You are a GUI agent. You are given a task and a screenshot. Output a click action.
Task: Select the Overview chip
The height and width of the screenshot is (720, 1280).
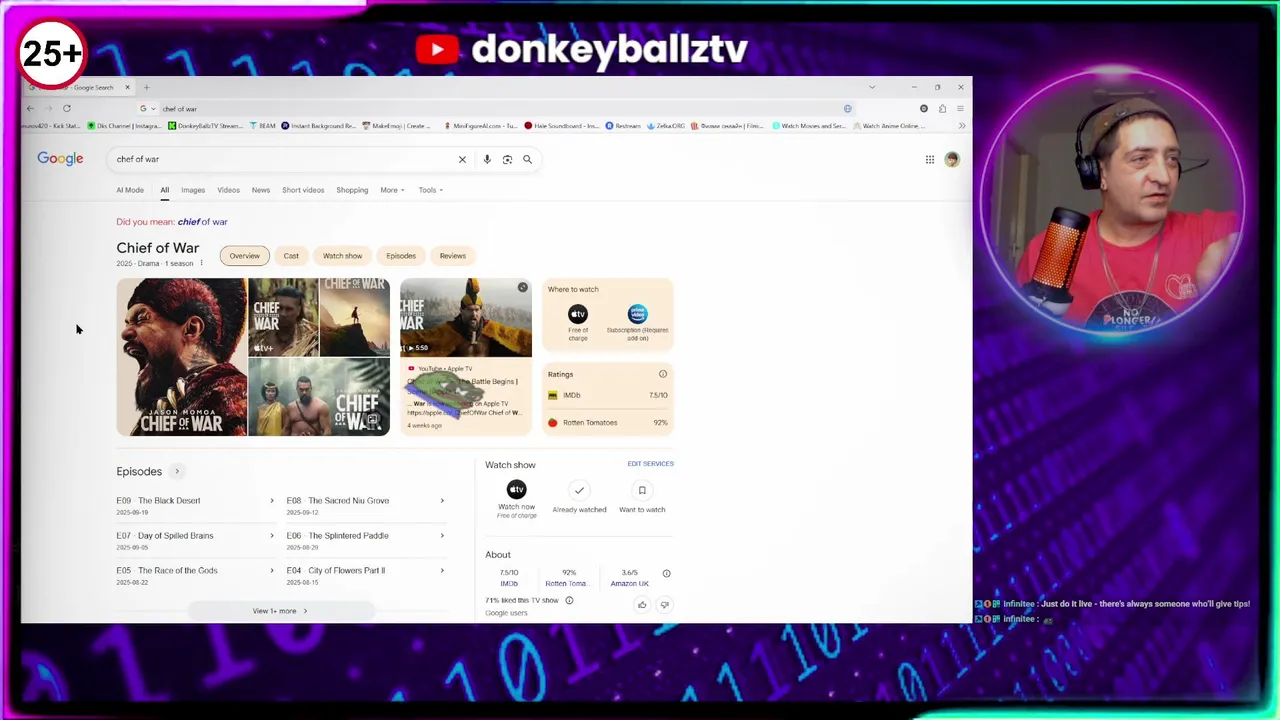[x=244, y=256]
